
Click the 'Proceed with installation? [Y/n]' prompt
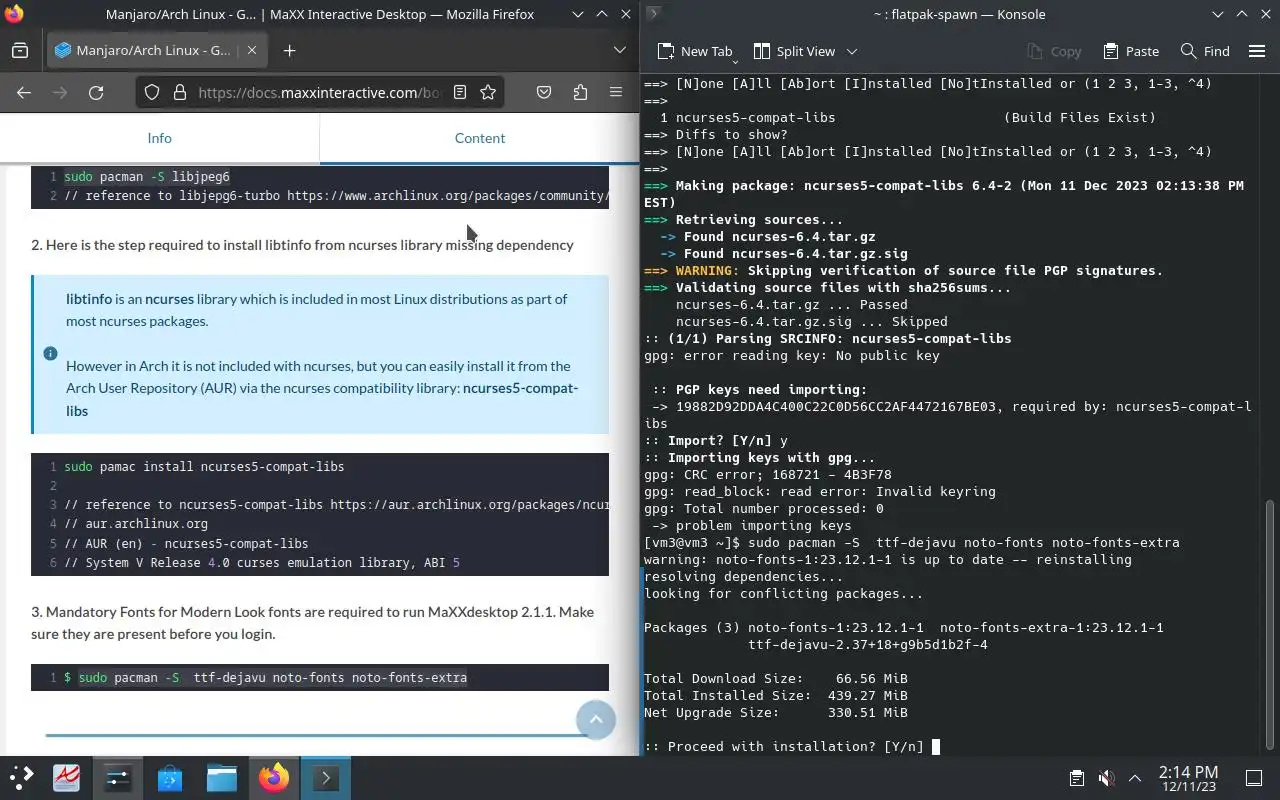[784, 746]
